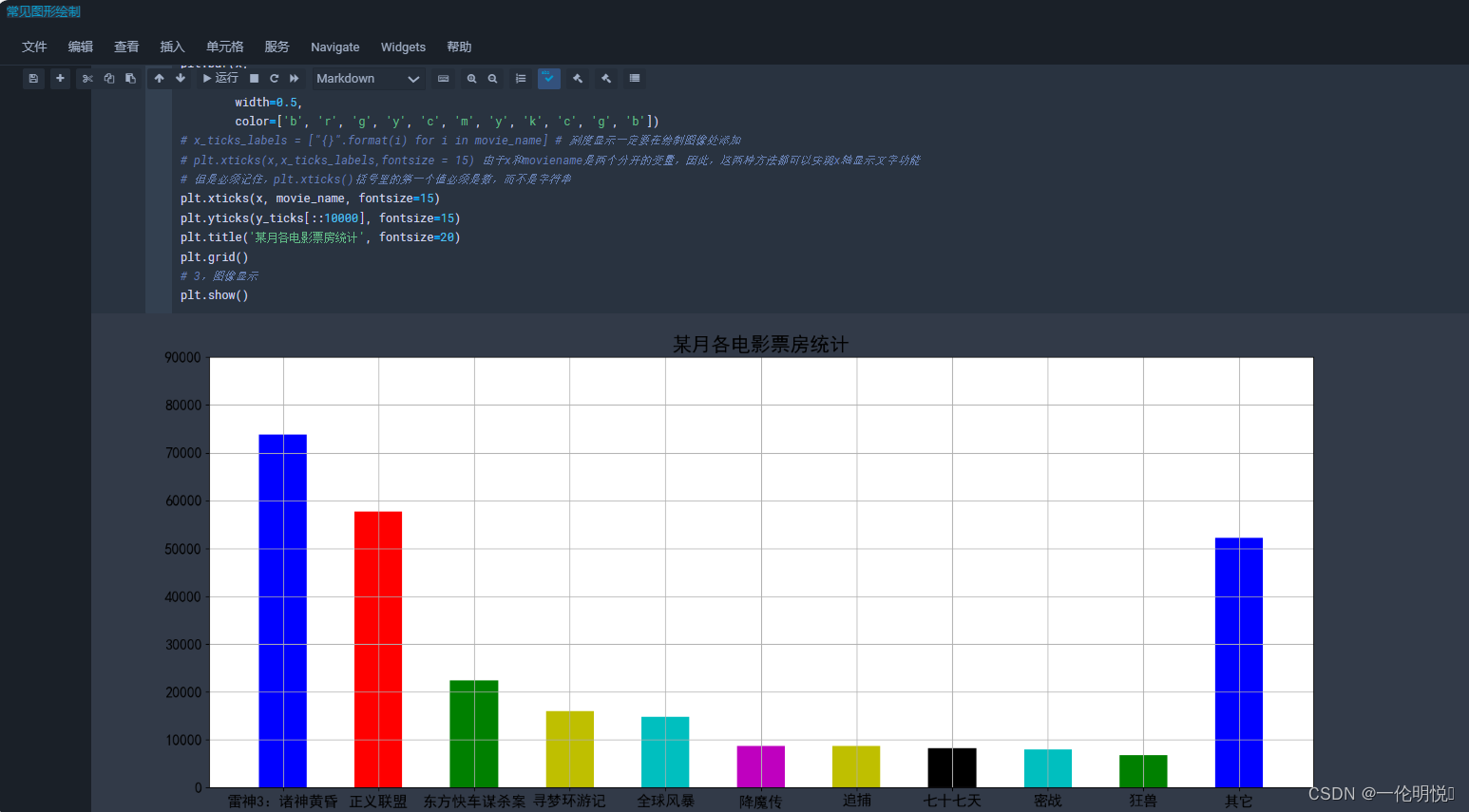Click the x-axis label 寻梦环游记
Viewport: 1469px width, 812px height.
[569, 801]
